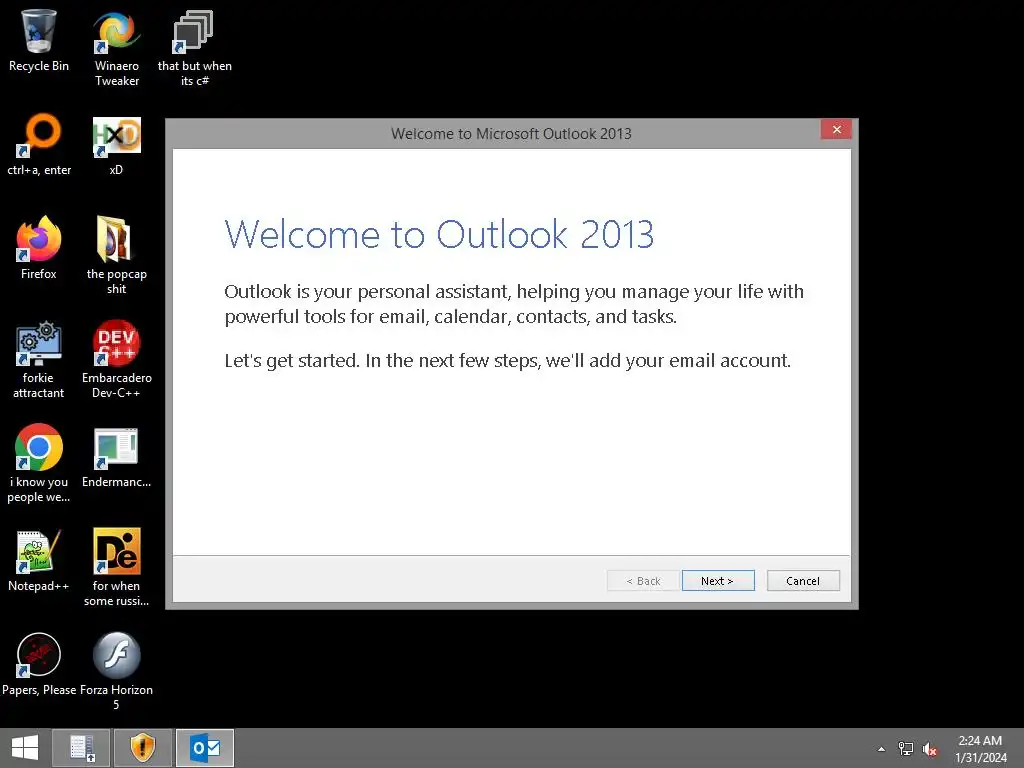The image size is (1024, 768).
Task: Click the disabled Back button
Action: click(643, 581)
